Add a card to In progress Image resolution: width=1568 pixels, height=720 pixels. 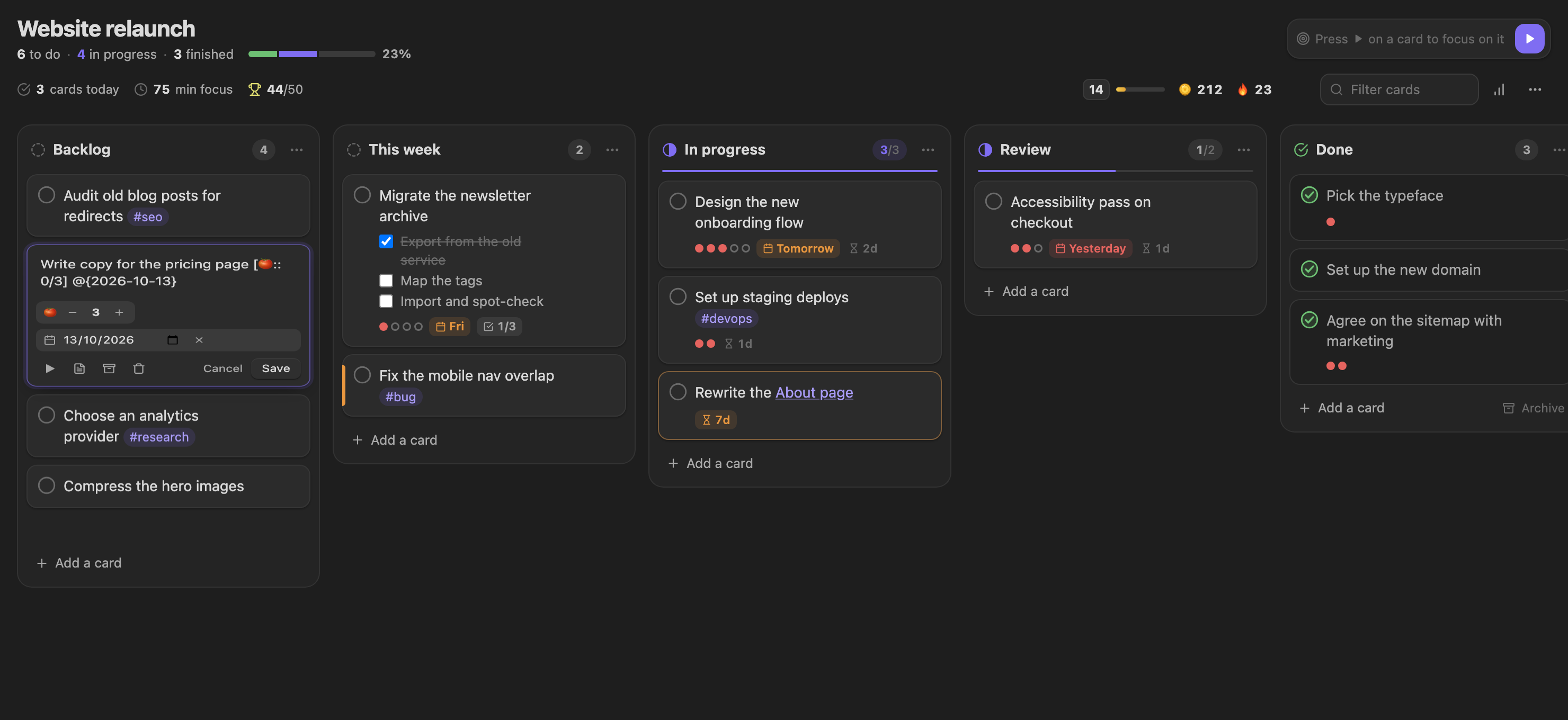pyautogui.click(x=710, y=463)
